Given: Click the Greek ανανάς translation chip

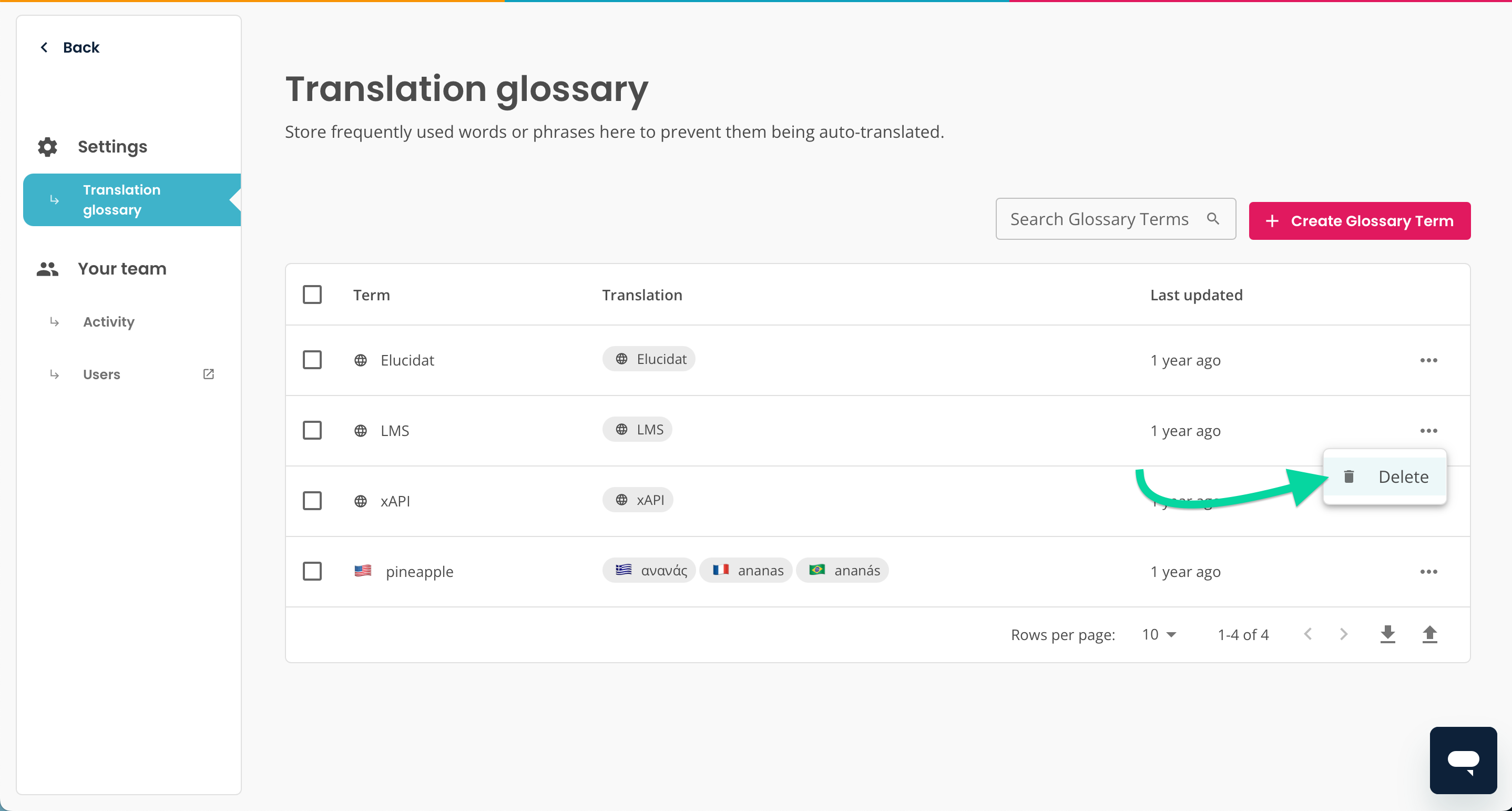Looking at the screenshot, I should 649,570.
